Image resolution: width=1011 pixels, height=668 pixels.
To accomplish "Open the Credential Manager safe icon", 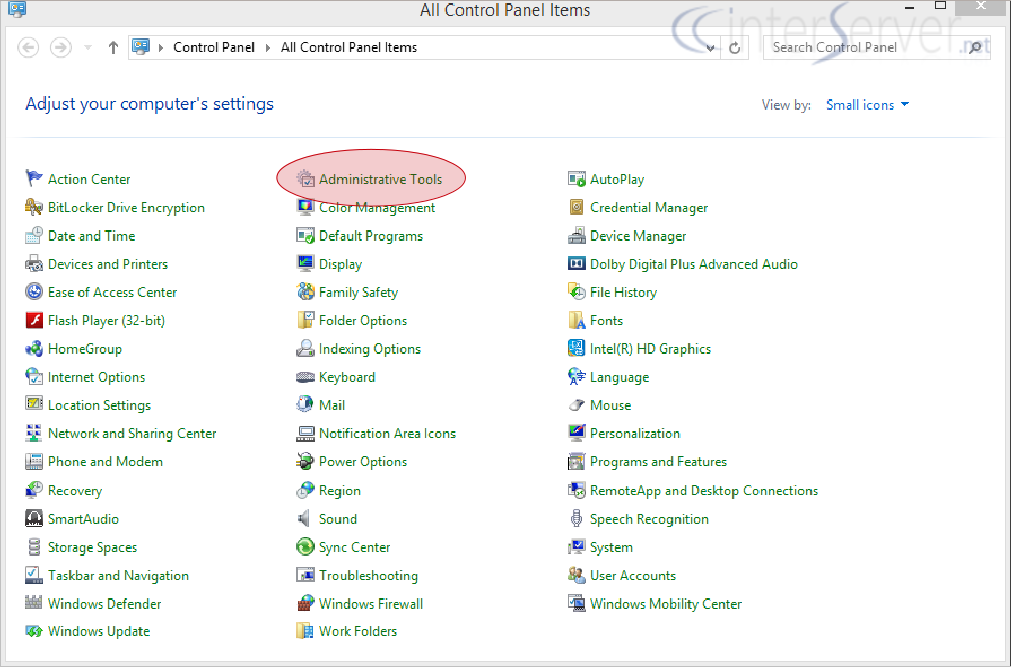I will click(576, 206).
